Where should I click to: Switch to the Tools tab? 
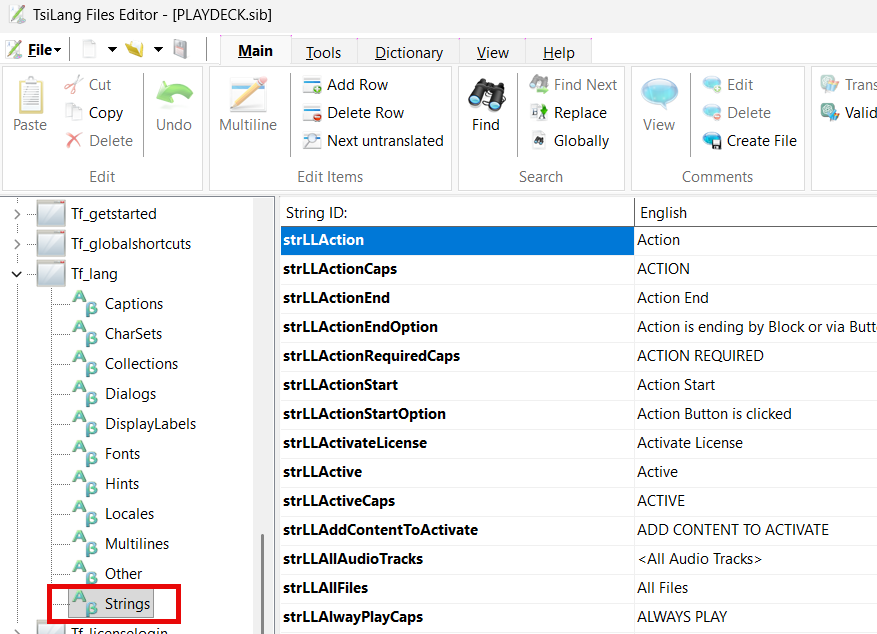tap(323, 53)
